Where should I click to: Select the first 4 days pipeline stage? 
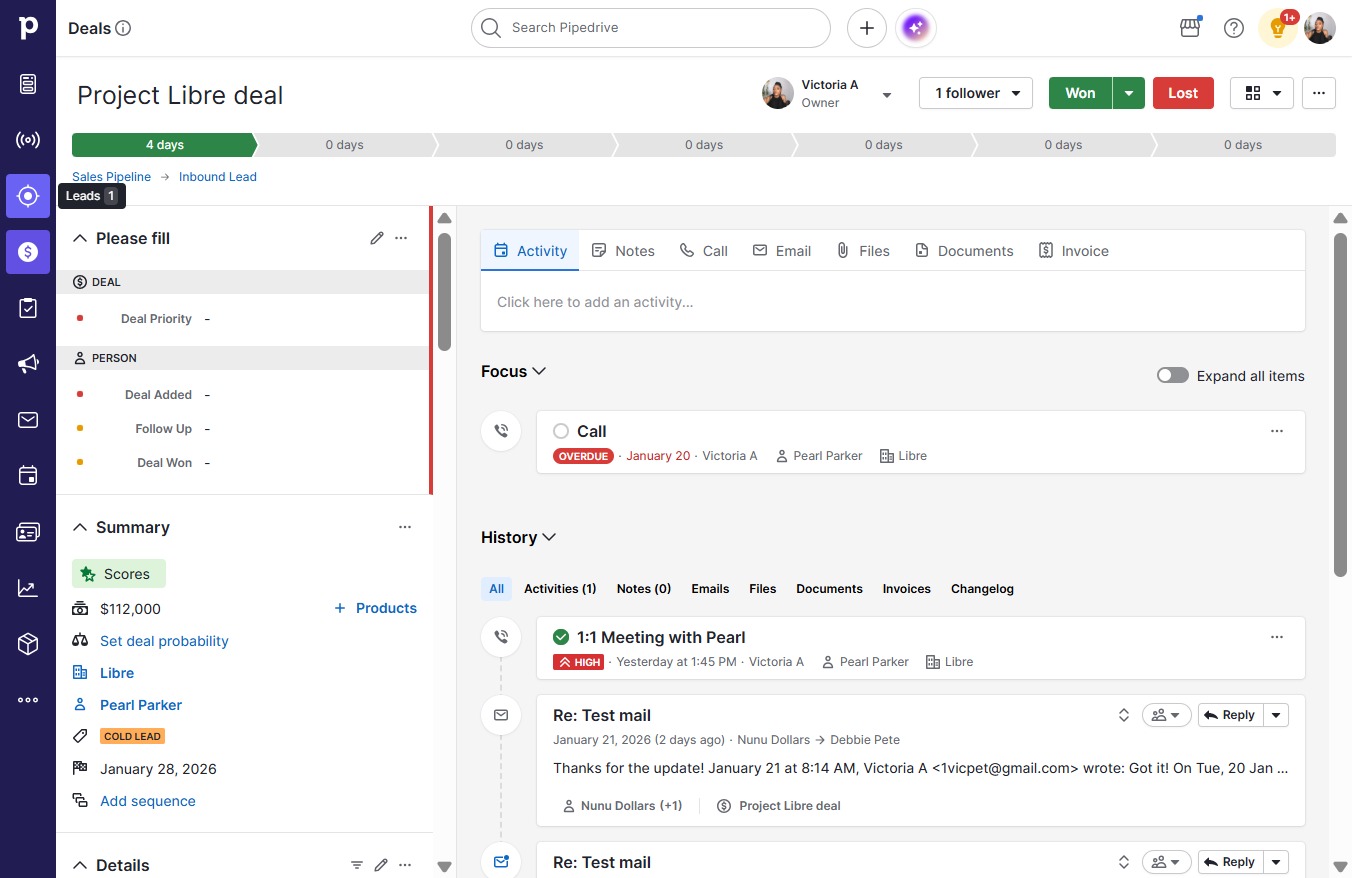pyautogui.click(x=164, y=145)
